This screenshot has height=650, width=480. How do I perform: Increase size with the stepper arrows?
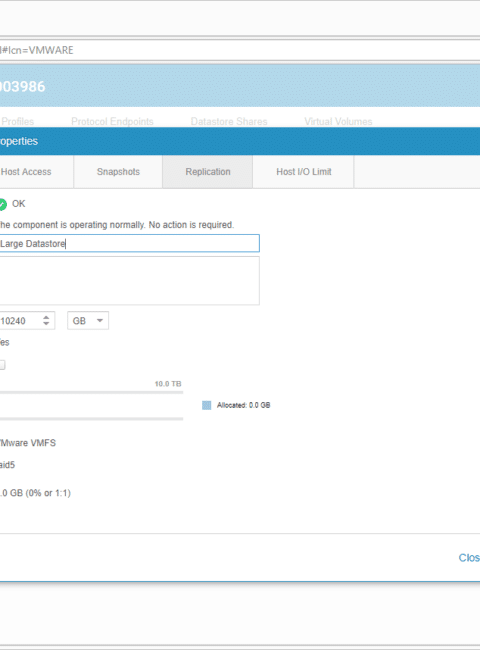point(46,317)
